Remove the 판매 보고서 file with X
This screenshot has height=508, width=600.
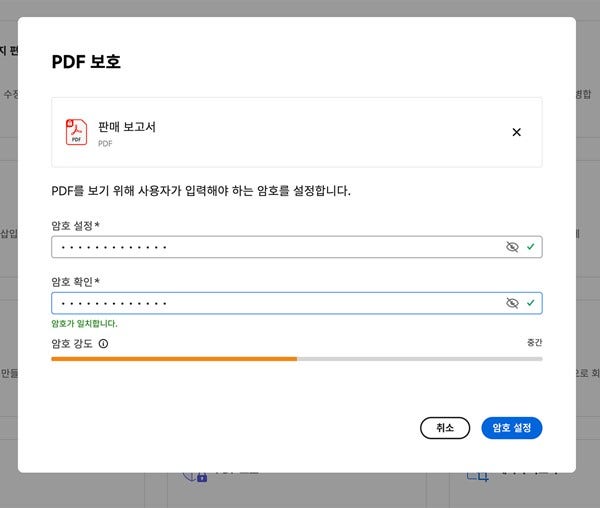(x=516, y=132)
